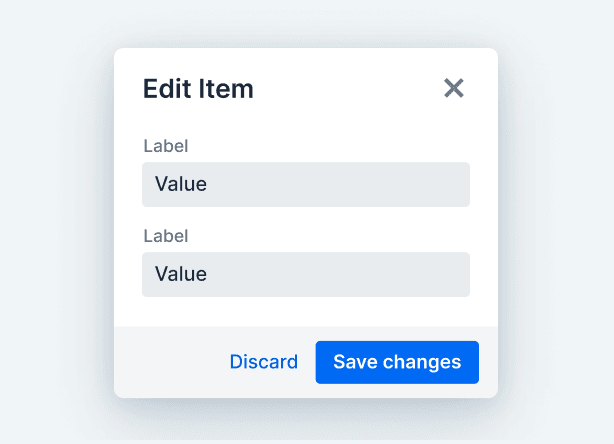
Task: Discard the edits via Discard link
Action: 264,362
